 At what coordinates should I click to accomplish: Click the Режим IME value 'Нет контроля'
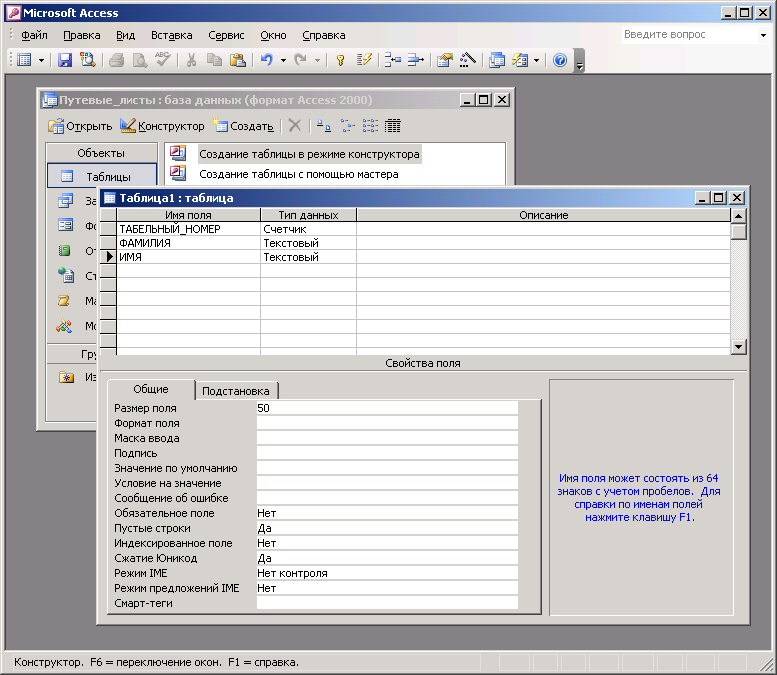(387, 573)
